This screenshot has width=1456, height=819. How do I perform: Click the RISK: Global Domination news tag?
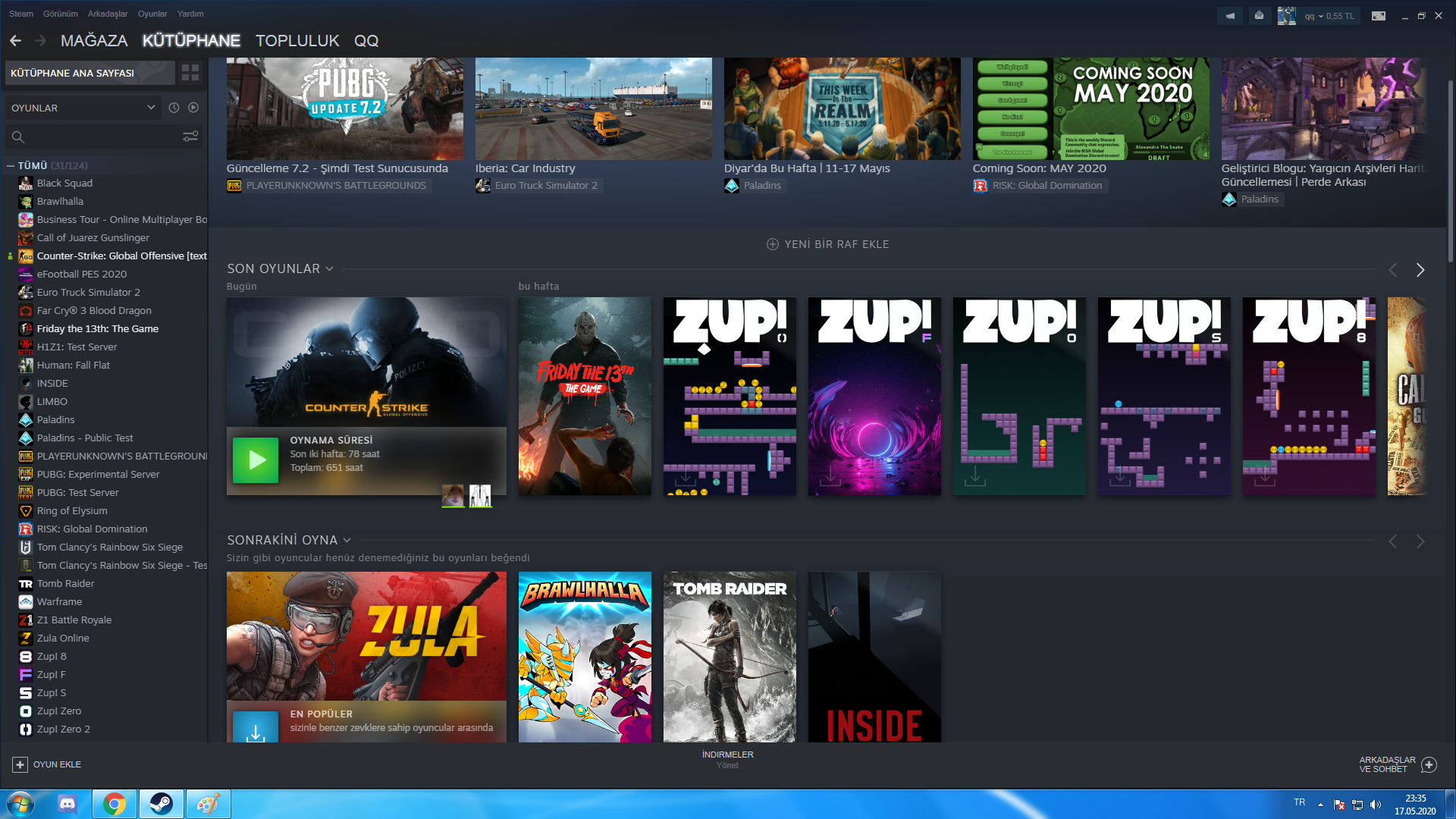pyautogui.click(x=1039, y=186)
